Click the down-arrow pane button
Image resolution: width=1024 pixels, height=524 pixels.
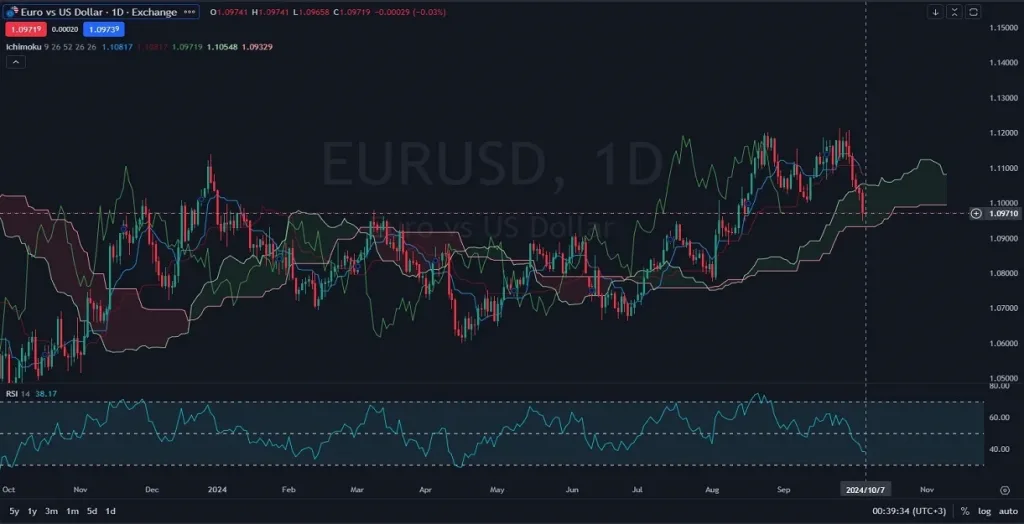(x=935, y=12)
